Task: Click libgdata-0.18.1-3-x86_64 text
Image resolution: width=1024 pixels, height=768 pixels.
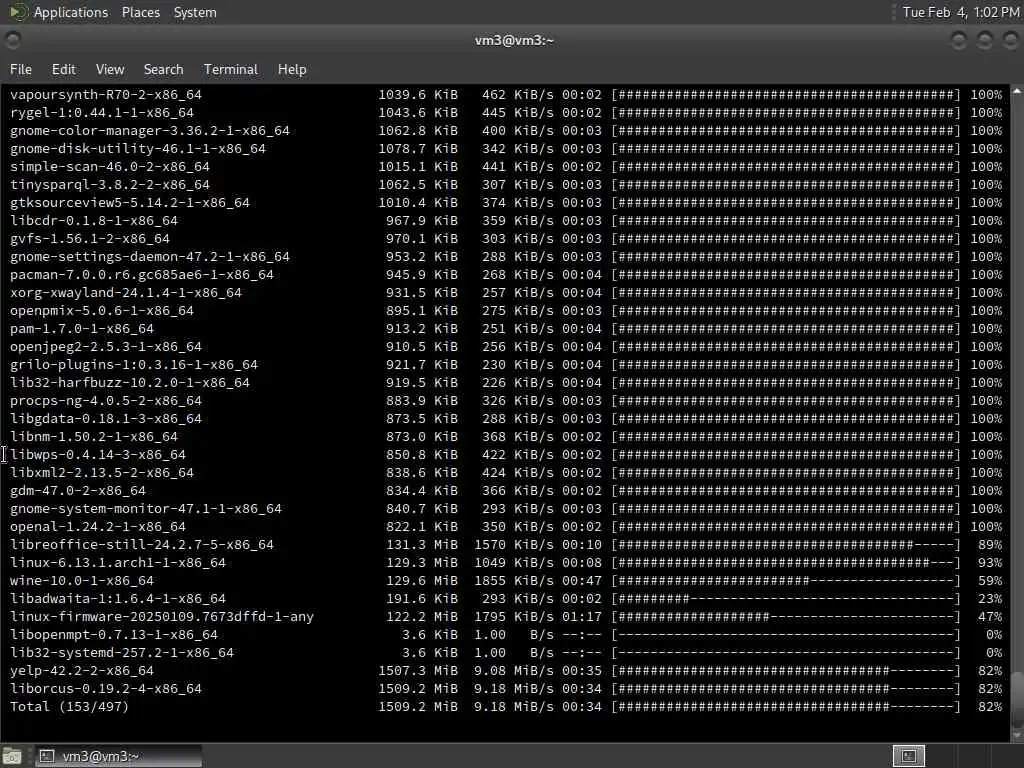Action: [106, 419]
